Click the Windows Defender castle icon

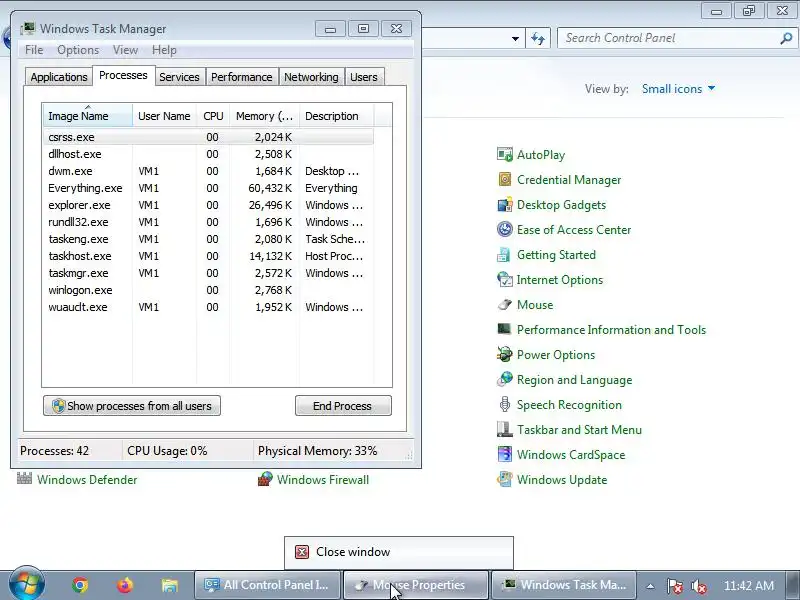point(24,479)
